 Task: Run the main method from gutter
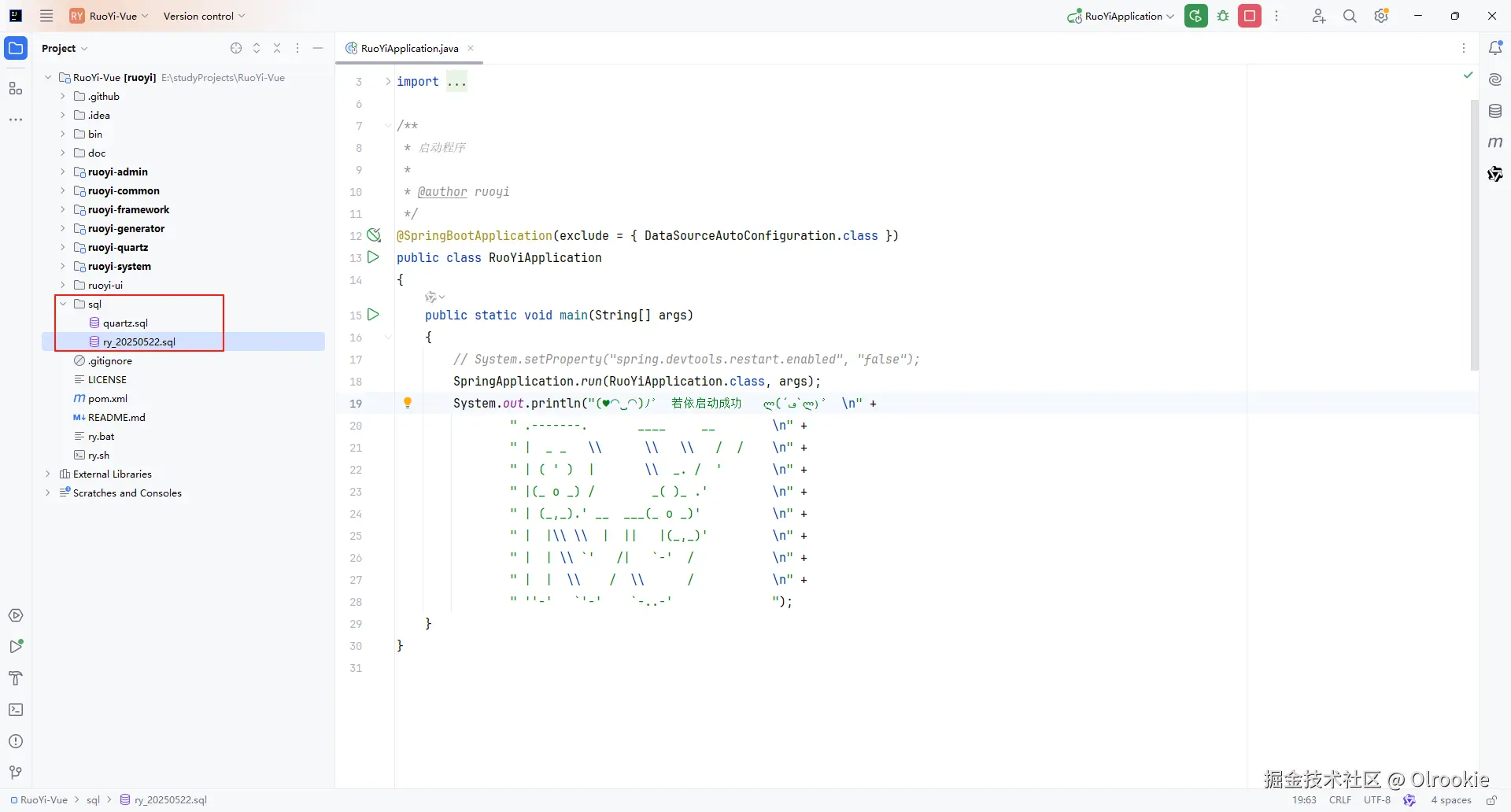tap(374, 315)
